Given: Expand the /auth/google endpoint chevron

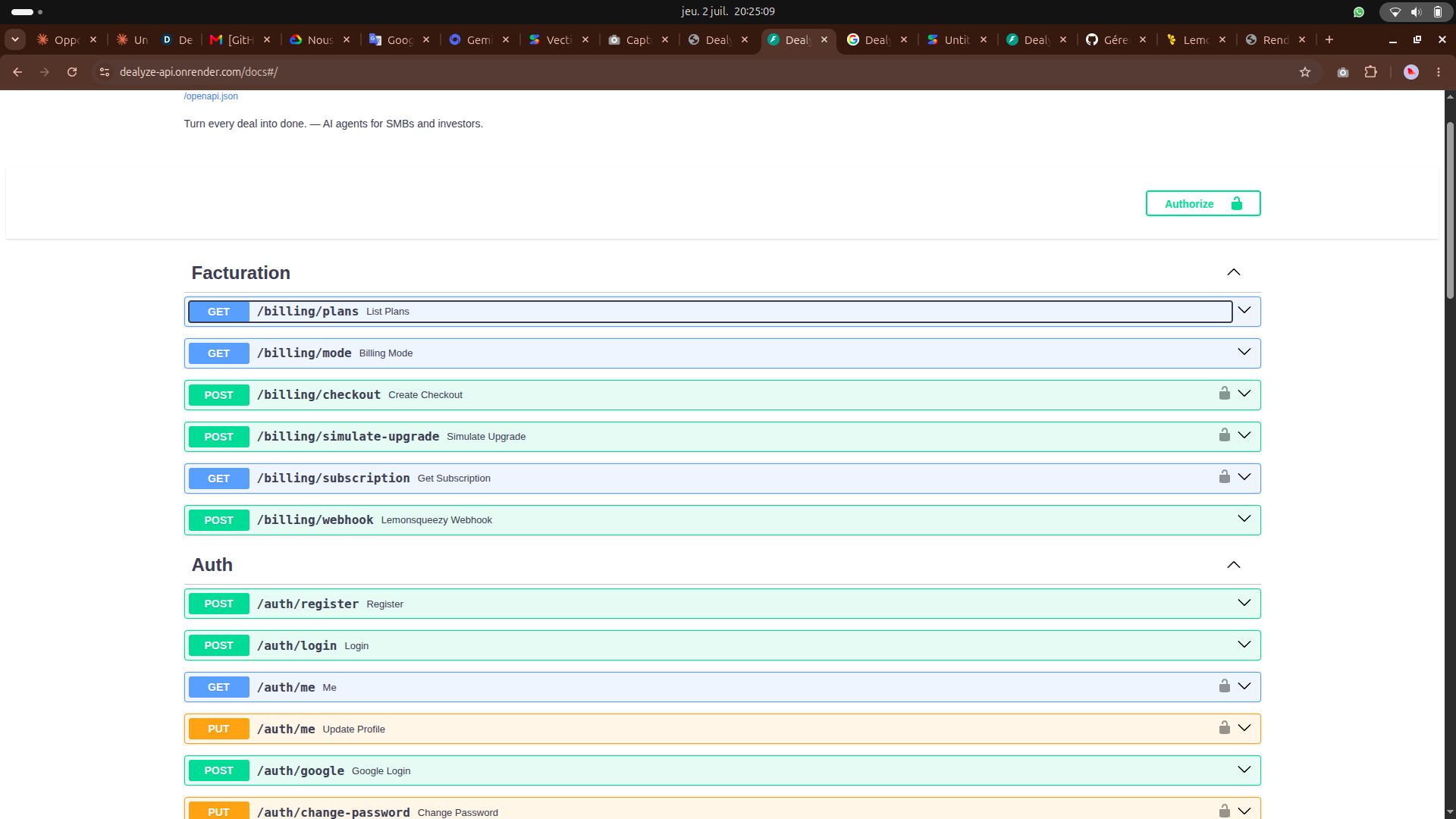Looking at the screenshot, I should (x=1244, y=770).
